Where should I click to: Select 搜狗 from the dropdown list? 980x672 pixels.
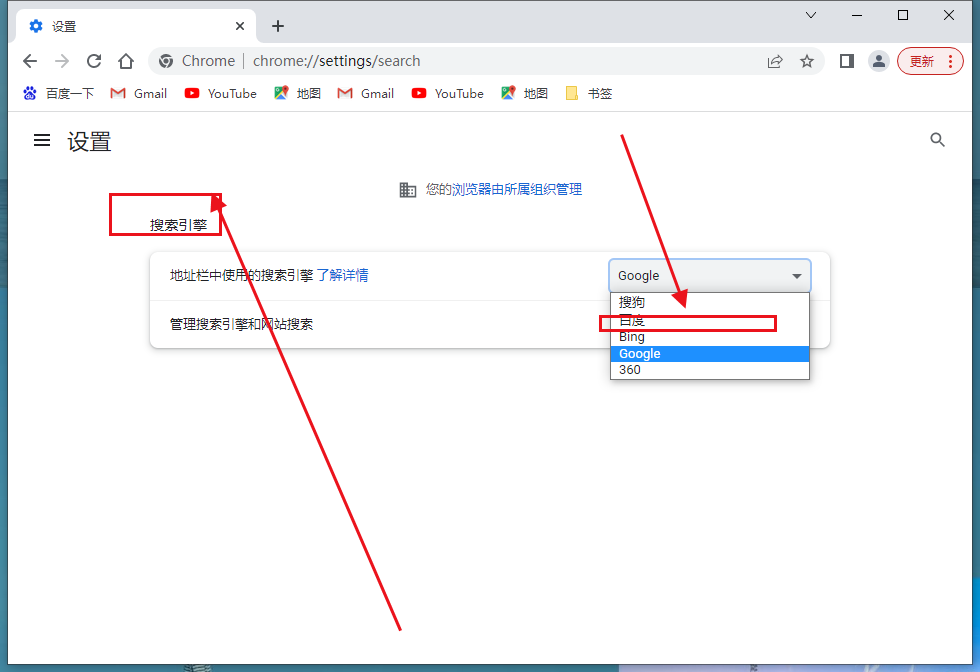709,303
